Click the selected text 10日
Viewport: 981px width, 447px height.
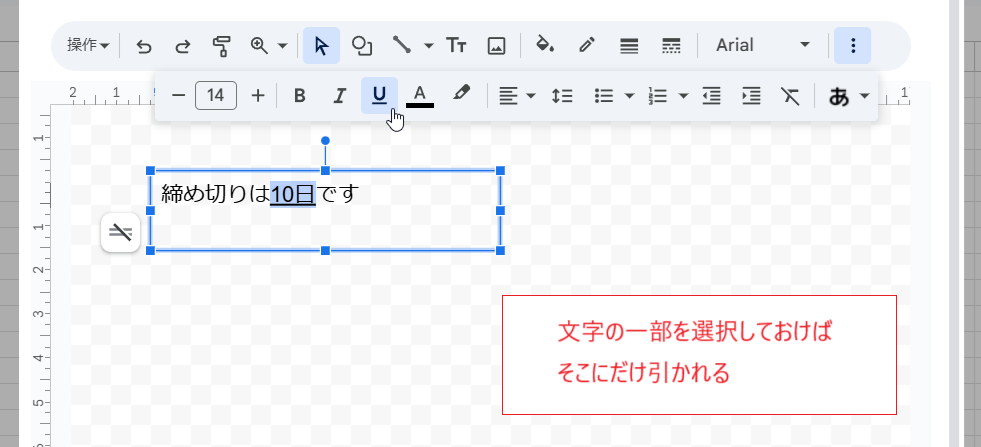coord(293,194)
